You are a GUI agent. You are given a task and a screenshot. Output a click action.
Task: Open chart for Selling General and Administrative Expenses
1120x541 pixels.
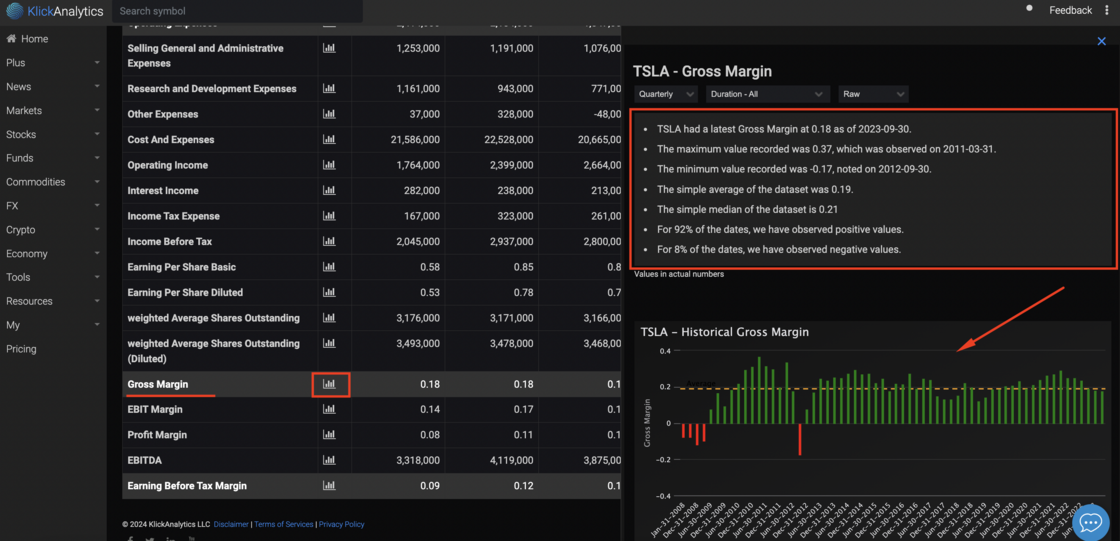coord(329,48)
